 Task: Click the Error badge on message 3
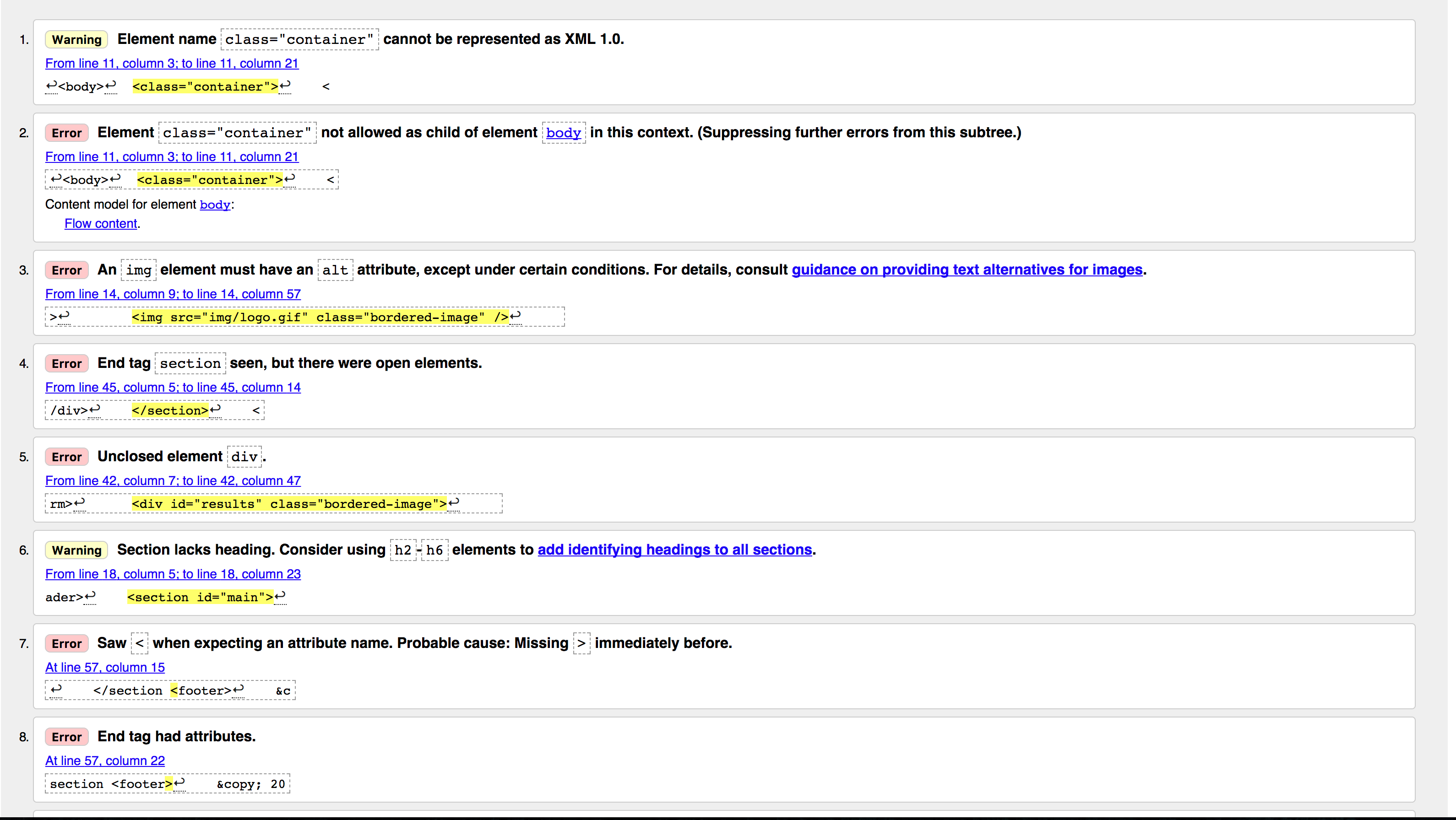[x=67, y=270]
